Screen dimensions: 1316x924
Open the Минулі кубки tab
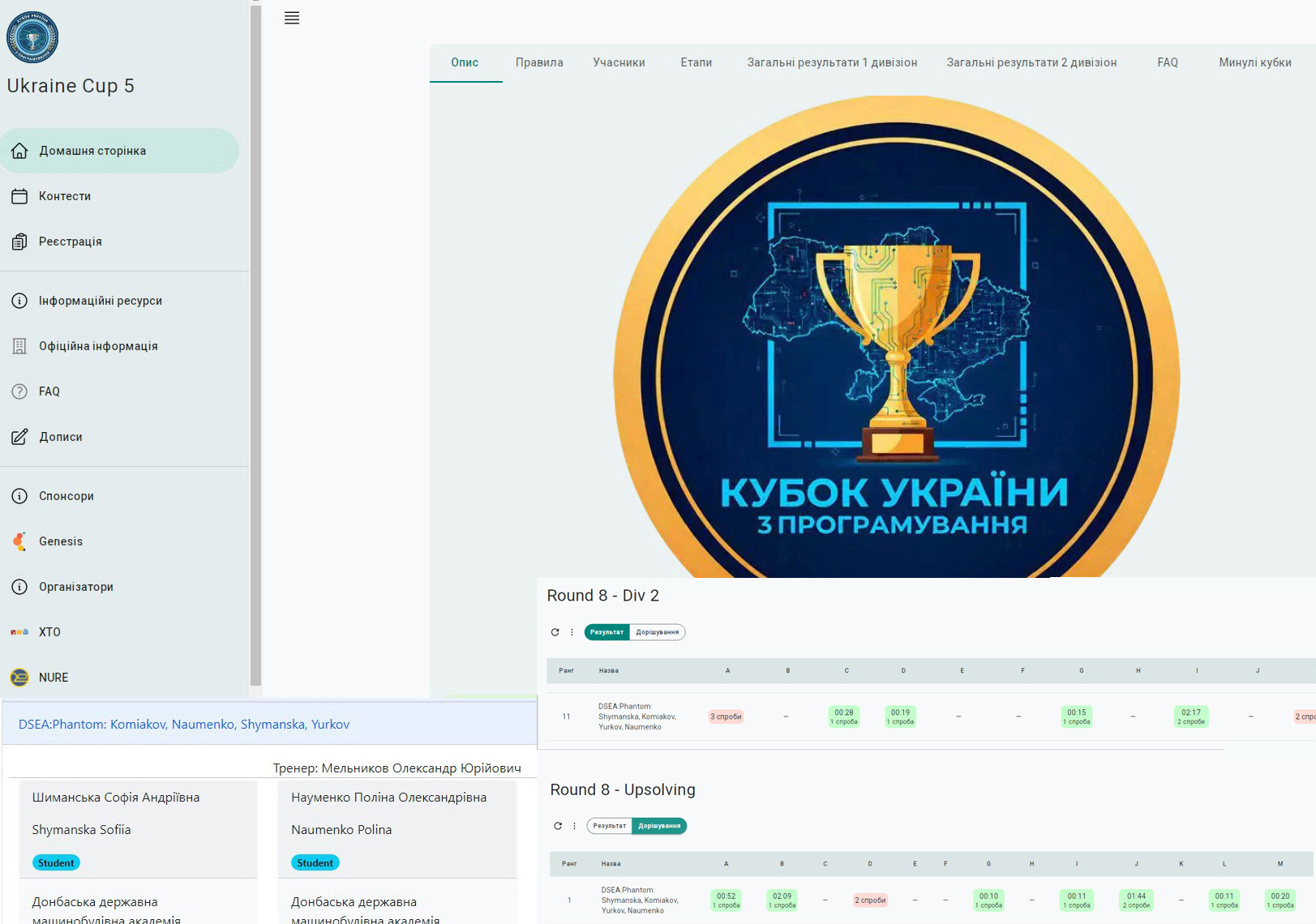coord(1255,62)
